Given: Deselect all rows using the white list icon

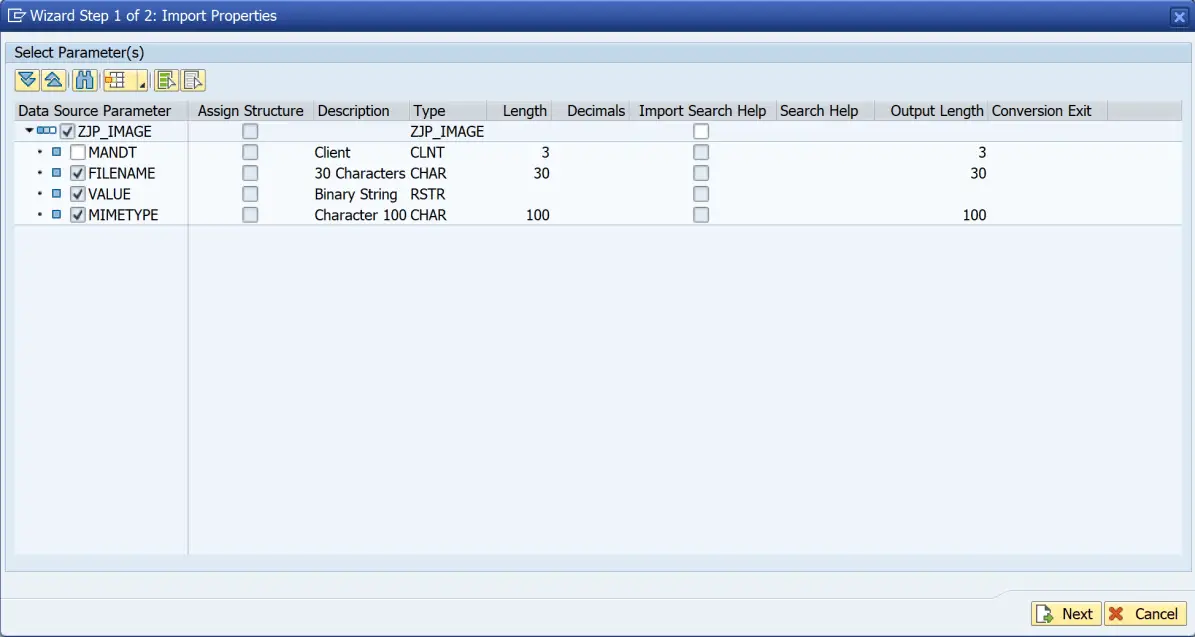Looking at the screenshot, I should (x=193, y=79).
